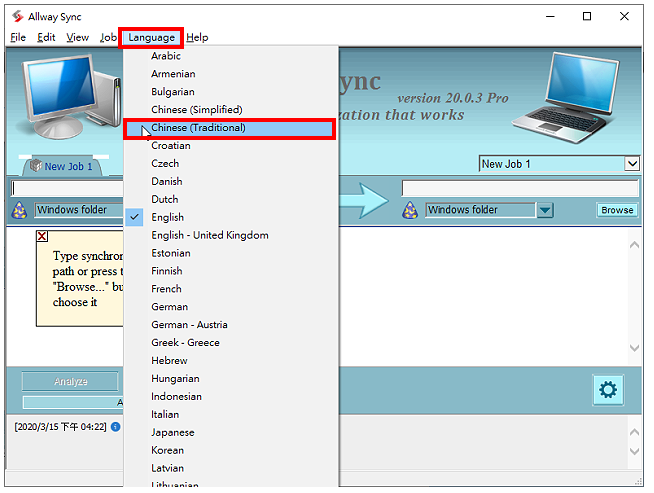Select Estonian language
Screen dimensions: 654x493
[x=231, y=253]
